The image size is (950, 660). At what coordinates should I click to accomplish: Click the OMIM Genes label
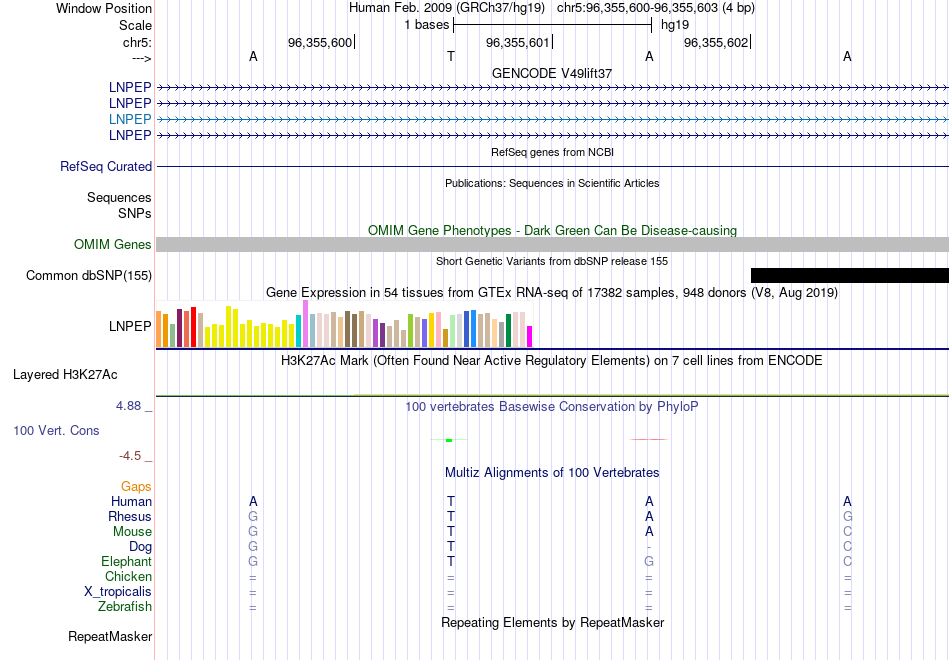click(112, 244)
